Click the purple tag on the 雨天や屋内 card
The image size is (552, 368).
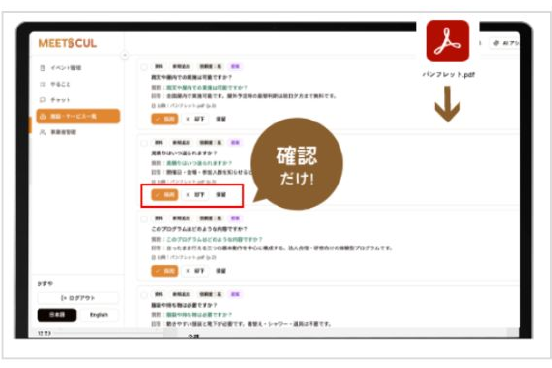click(235, 66)
